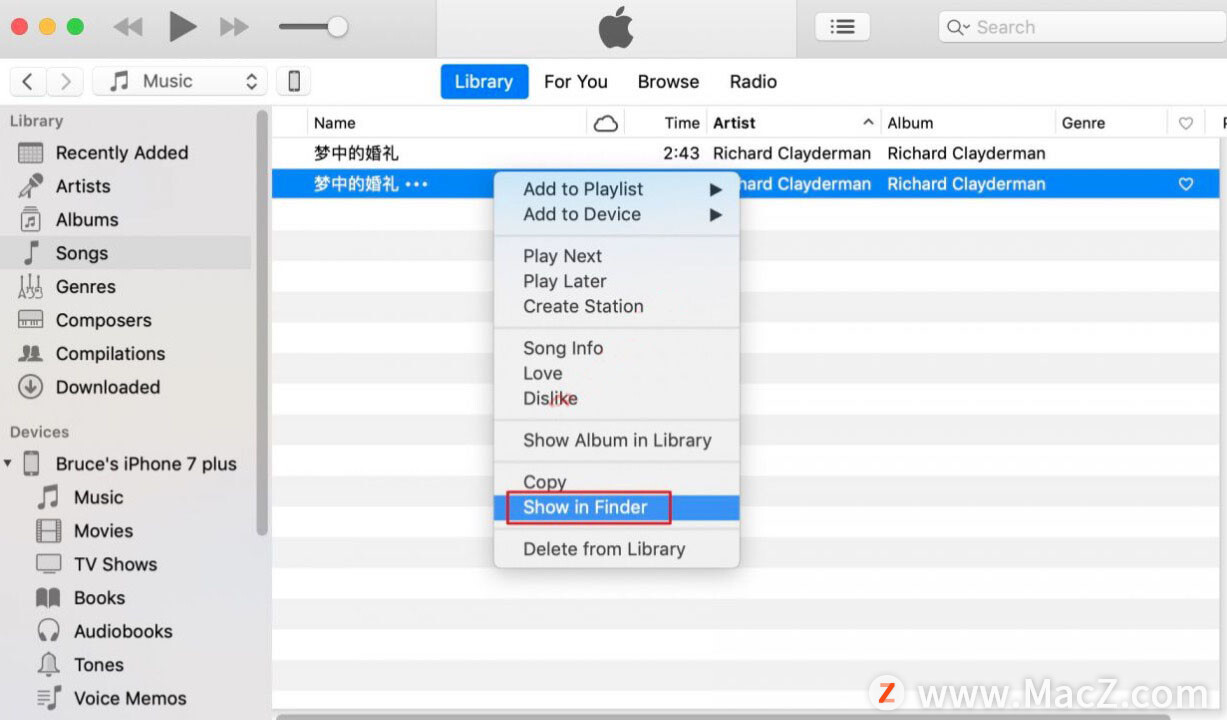Click the iPhone device icon button
This screenshot has width=1227, height=720.
(x=294, y=81)
